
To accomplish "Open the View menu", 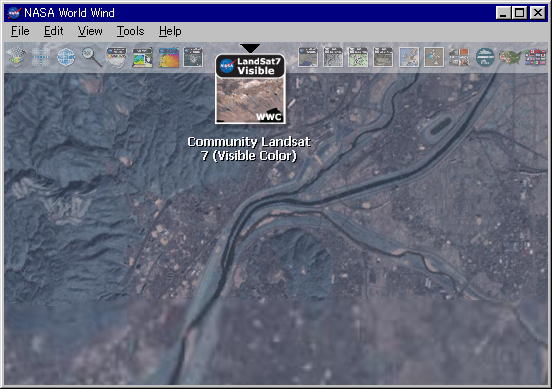I will (90, 31).
